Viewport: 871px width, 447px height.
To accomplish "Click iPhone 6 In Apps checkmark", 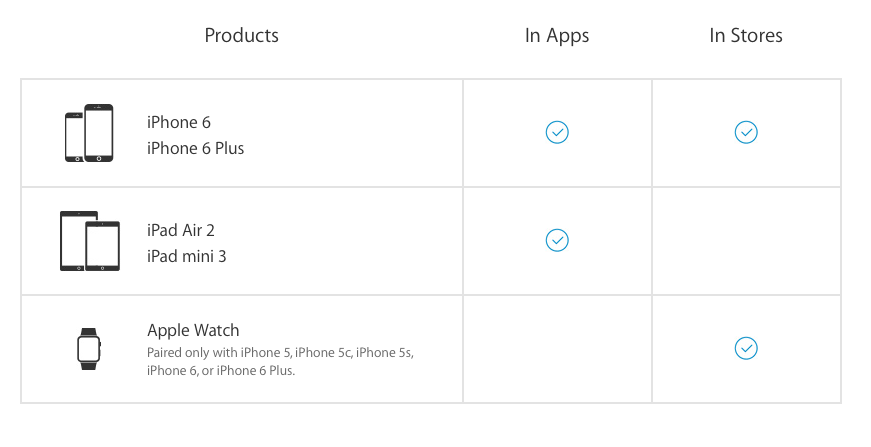I will pos(557,132).
